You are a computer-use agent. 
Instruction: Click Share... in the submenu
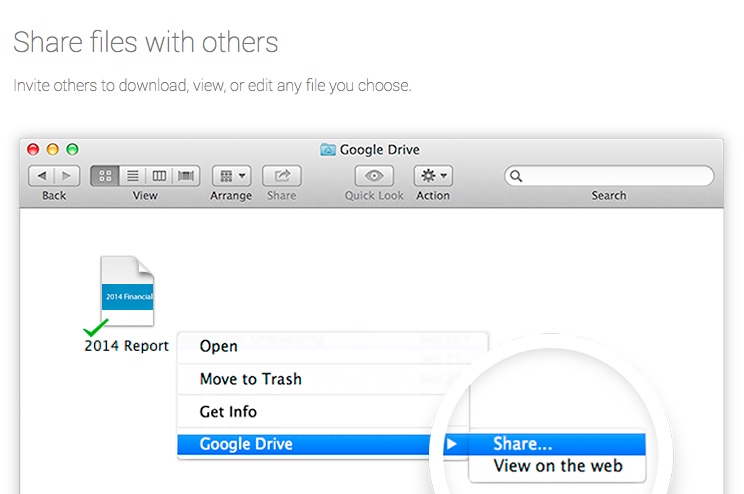click(x=557, y=444)
